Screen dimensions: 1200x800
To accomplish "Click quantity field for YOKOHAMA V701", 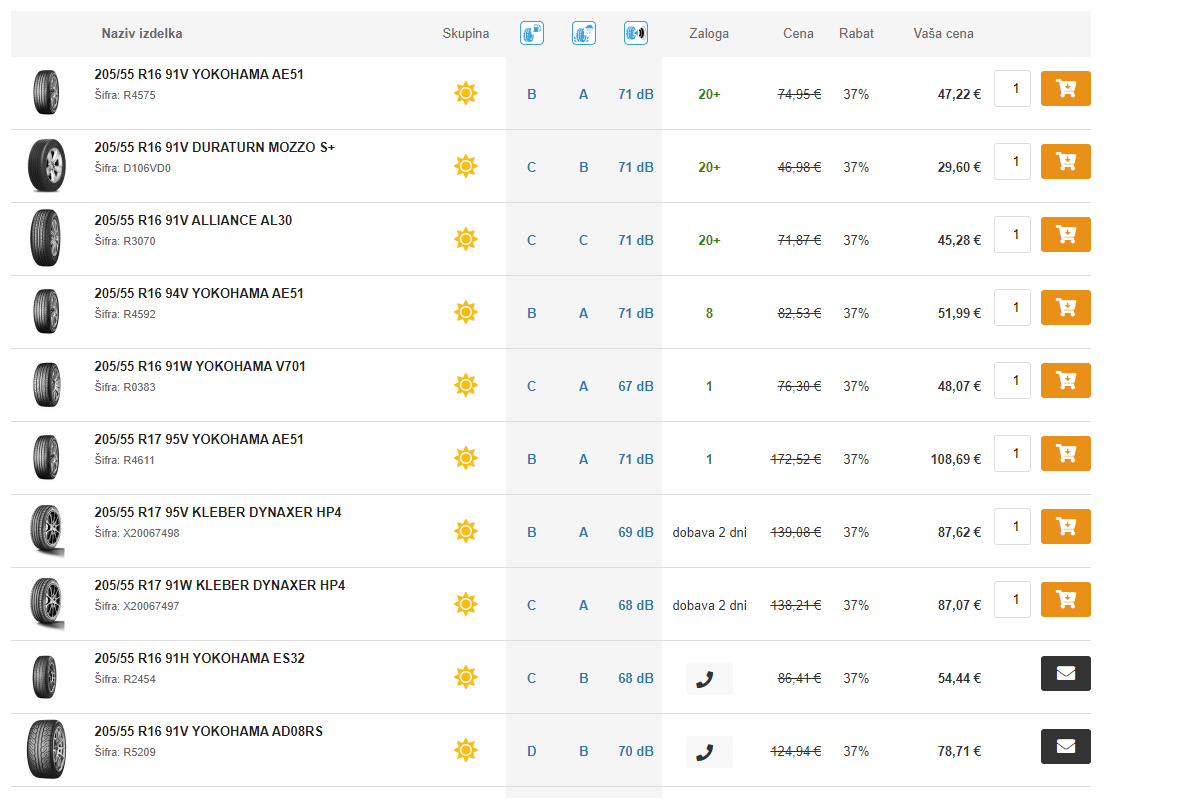I will click(x=1012, y=380).
